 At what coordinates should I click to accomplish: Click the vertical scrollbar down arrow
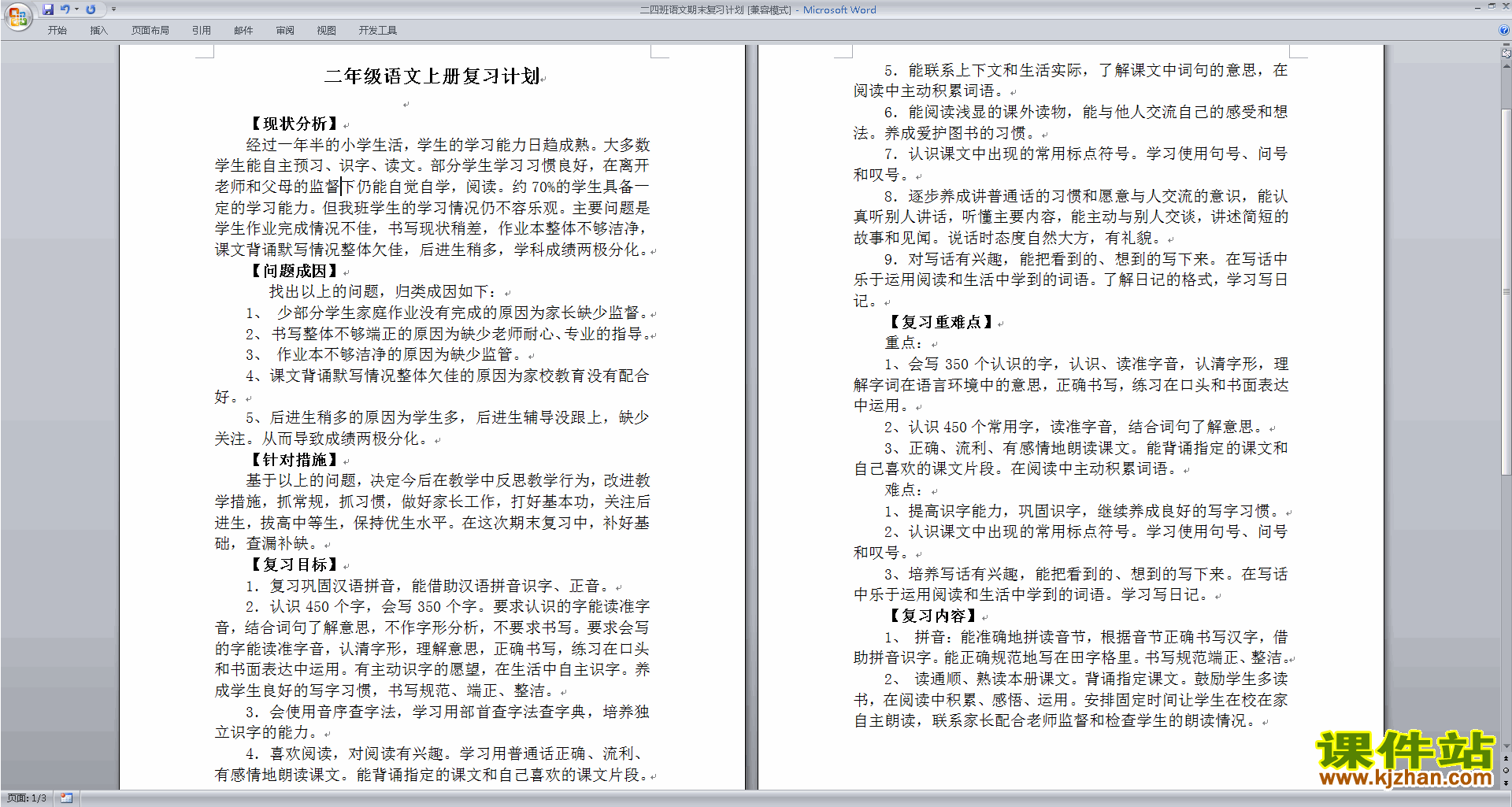click(1506, 746)
